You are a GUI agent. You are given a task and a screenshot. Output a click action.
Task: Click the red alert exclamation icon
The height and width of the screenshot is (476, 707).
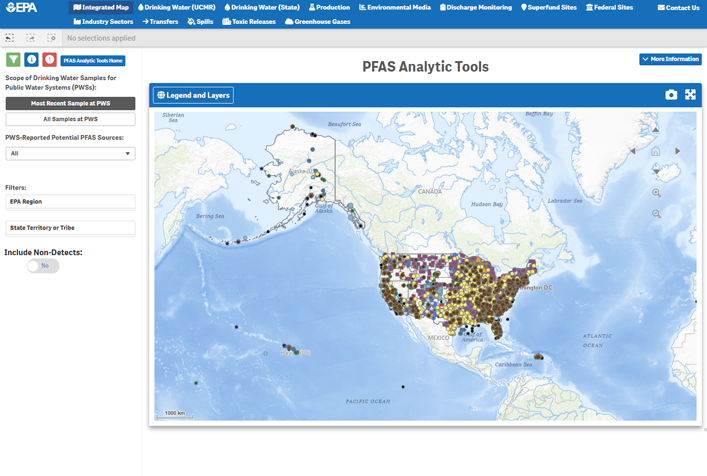[50, 60]
